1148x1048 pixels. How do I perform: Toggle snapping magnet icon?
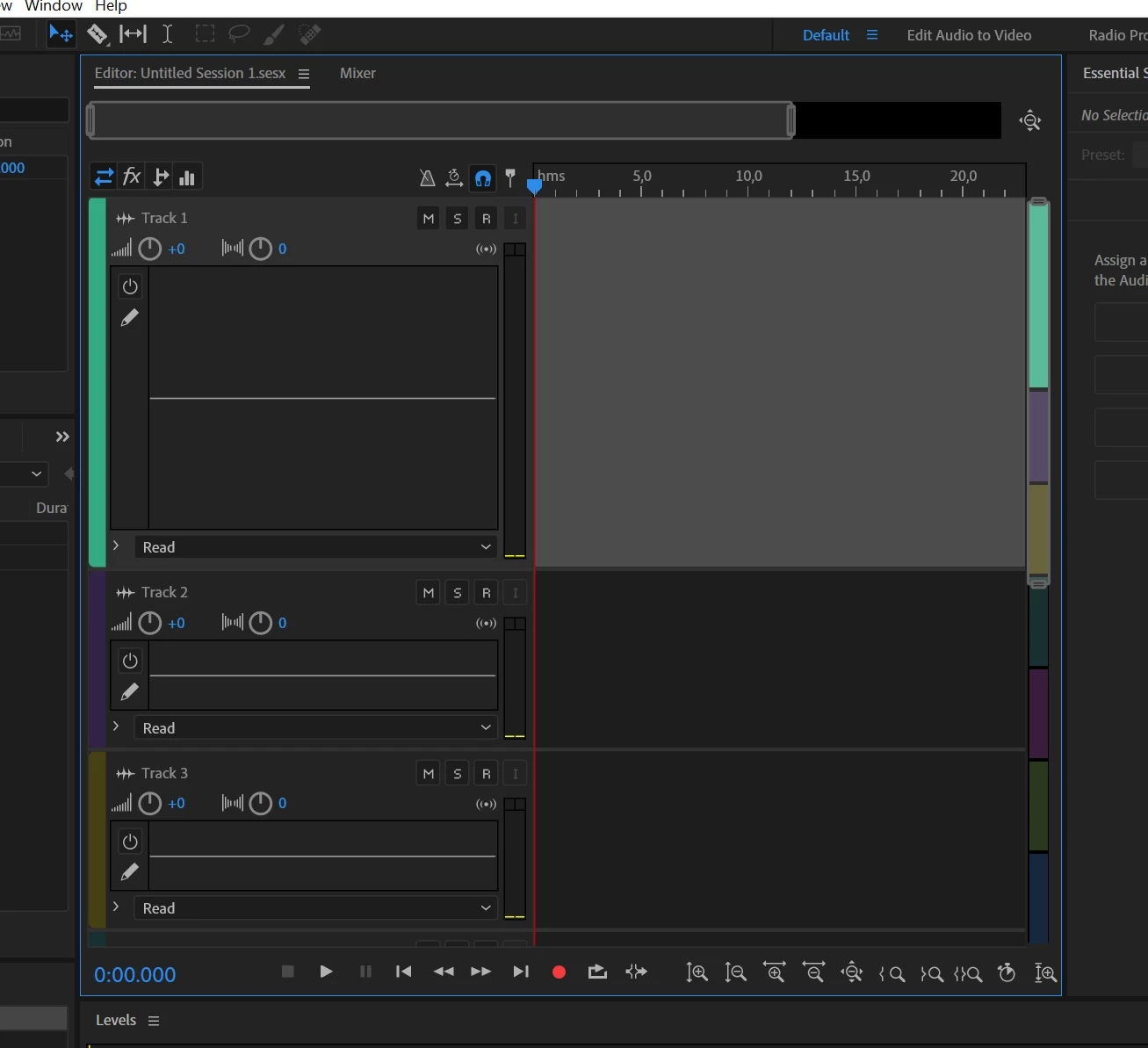coord(482,178)
